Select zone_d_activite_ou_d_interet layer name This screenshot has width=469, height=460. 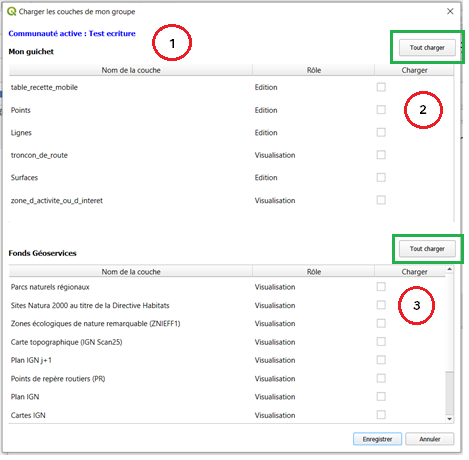57,200
